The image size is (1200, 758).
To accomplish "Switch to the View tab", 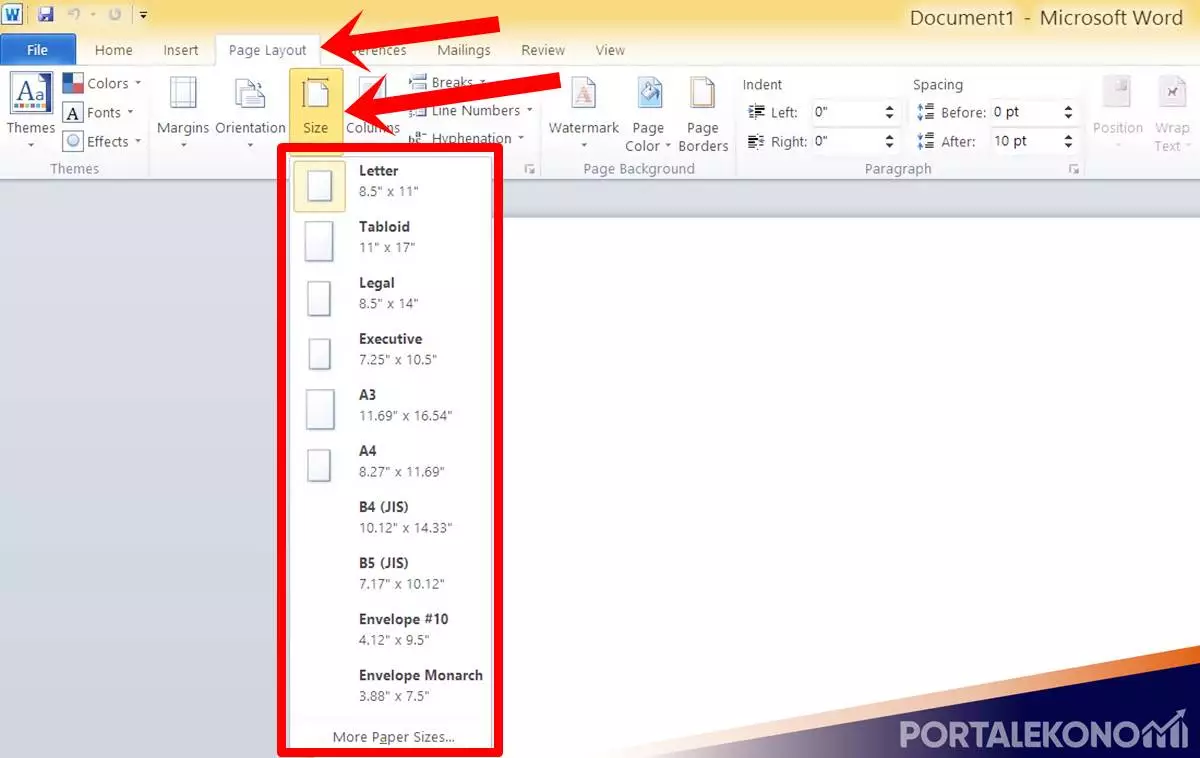I will [x=610, y=50].
